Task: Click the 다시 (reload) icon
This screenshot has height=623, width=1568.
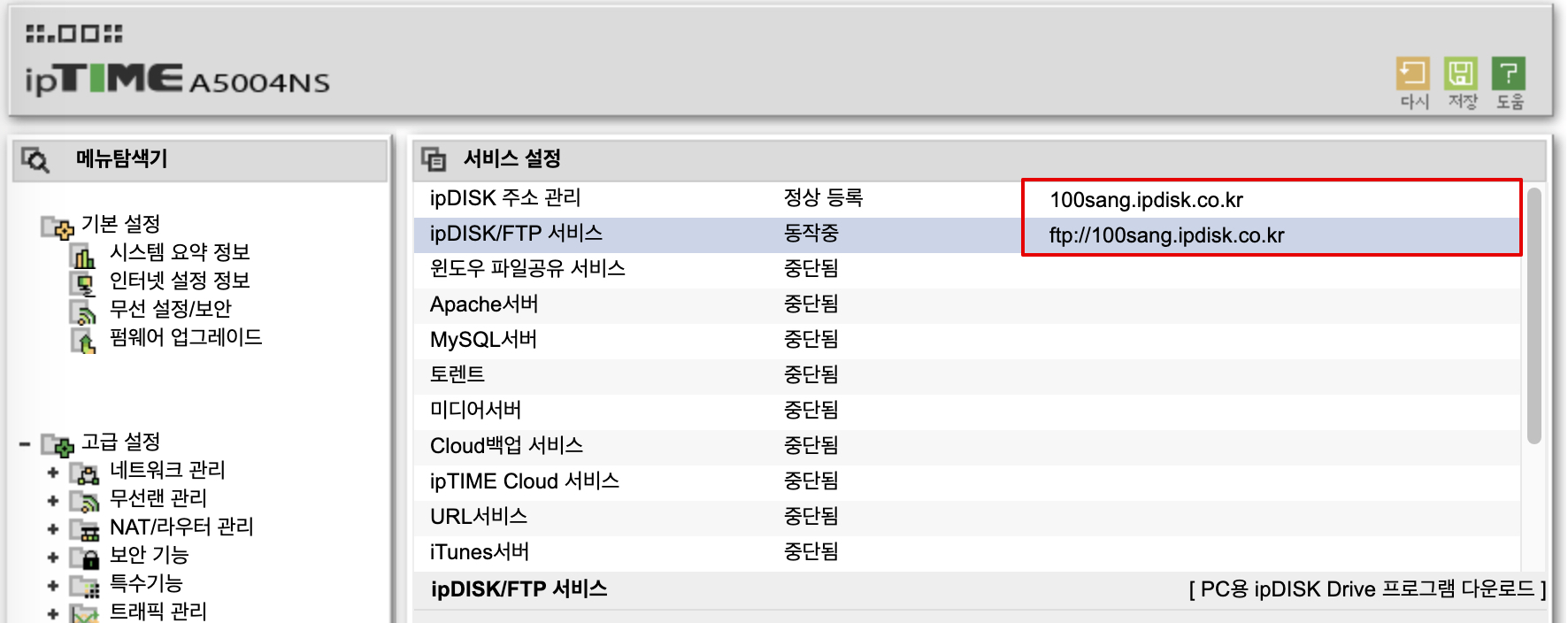Action: (1413, 74)
